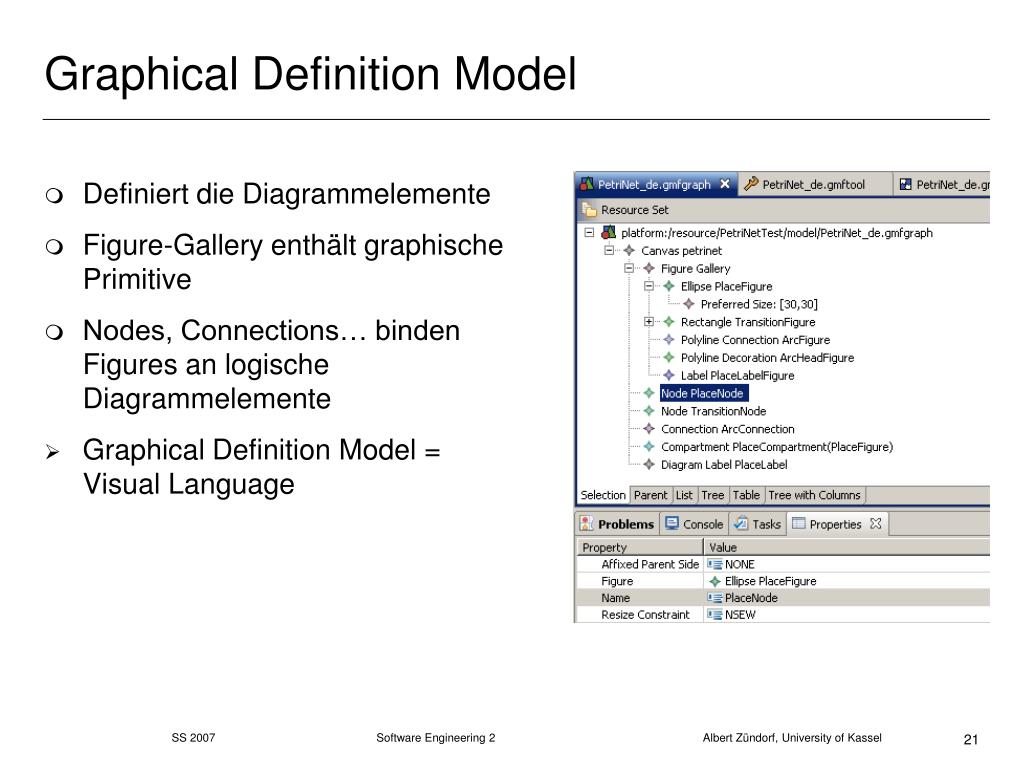Select Label PlaceLabelFigure tree item
The image size is (1024, 768).
(x=737, y=376)
